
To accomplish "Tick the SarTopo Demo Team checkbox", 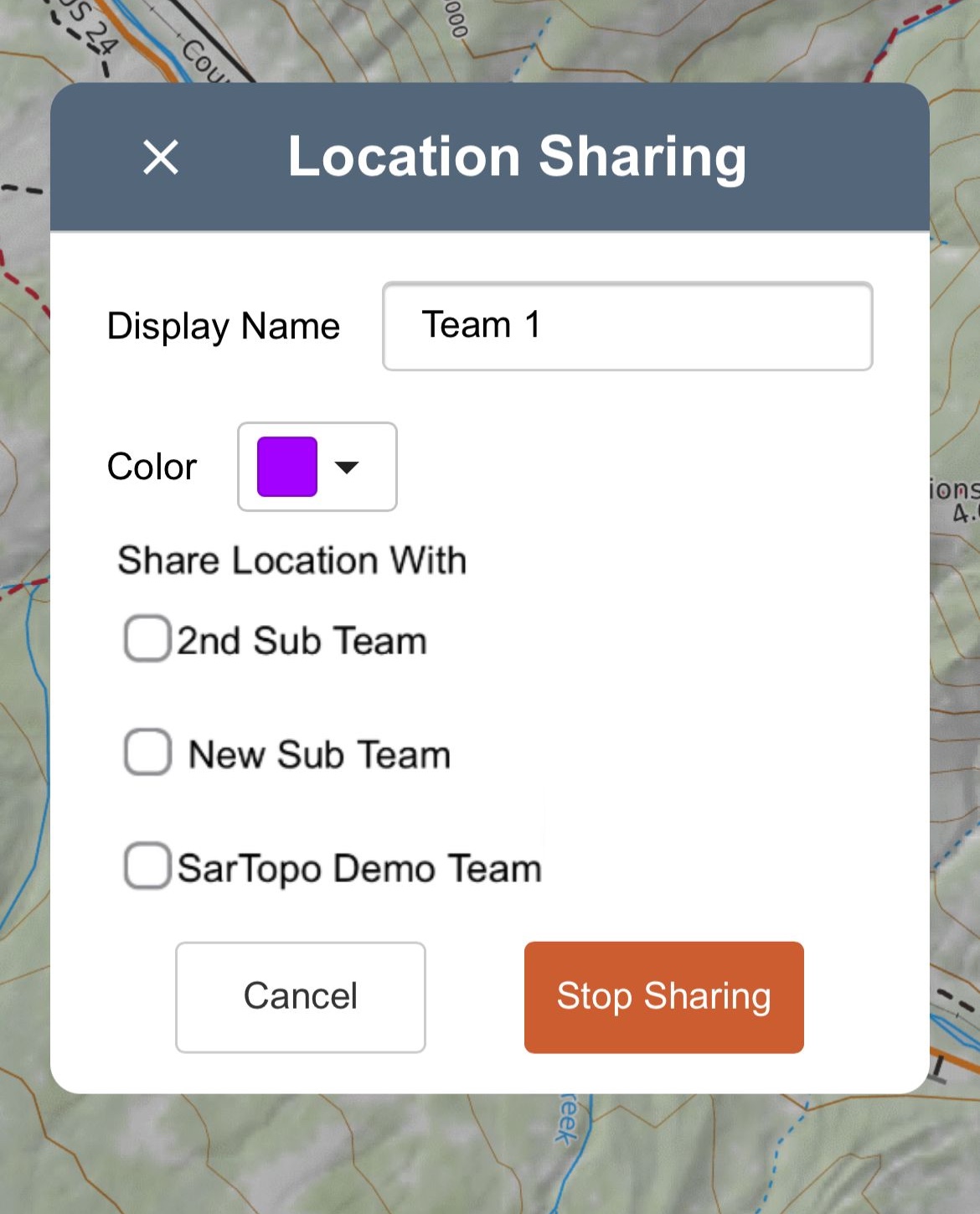I will coord(148,865).
